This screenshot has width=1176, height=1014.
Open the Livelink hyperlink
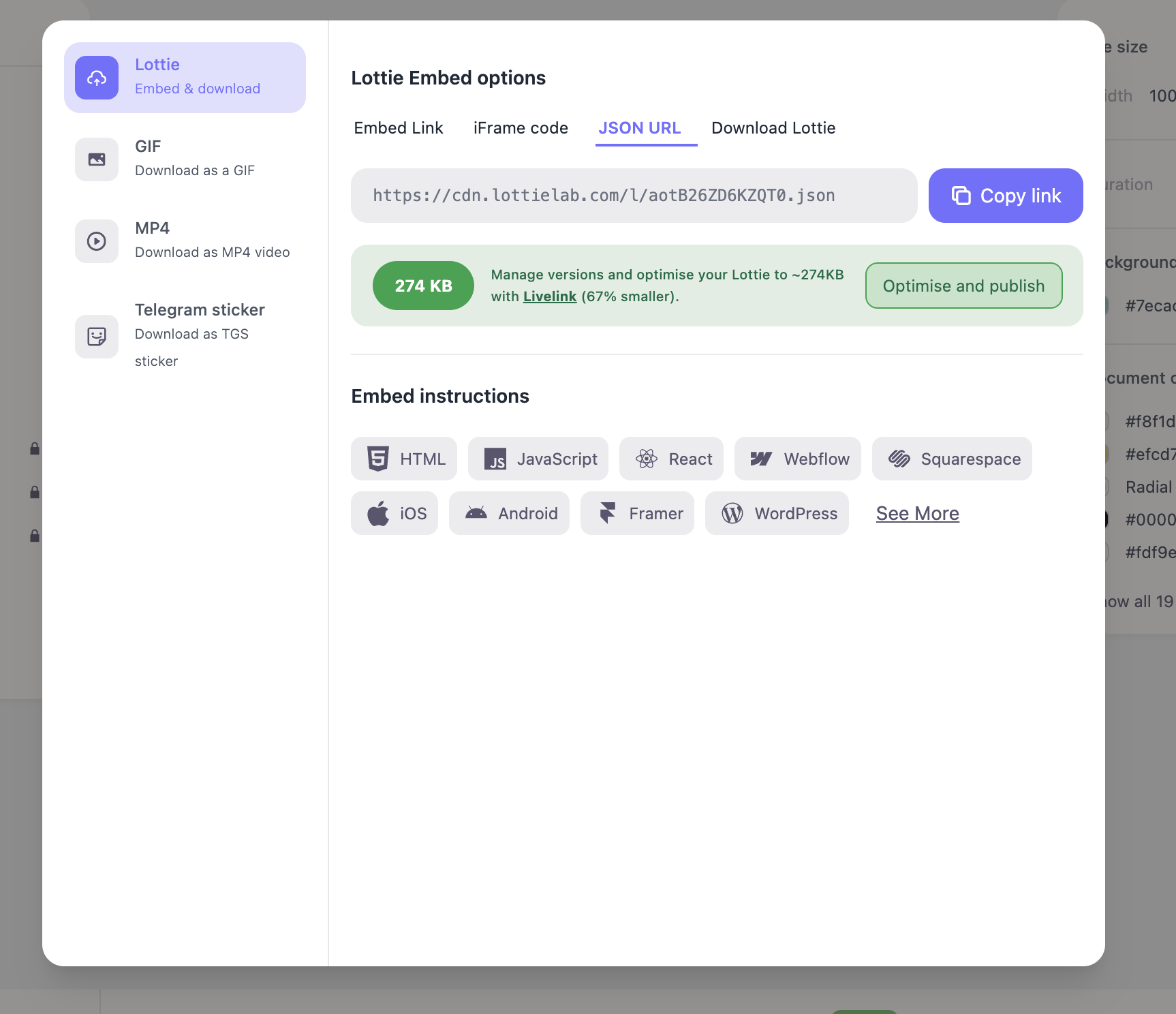point(550,296)
